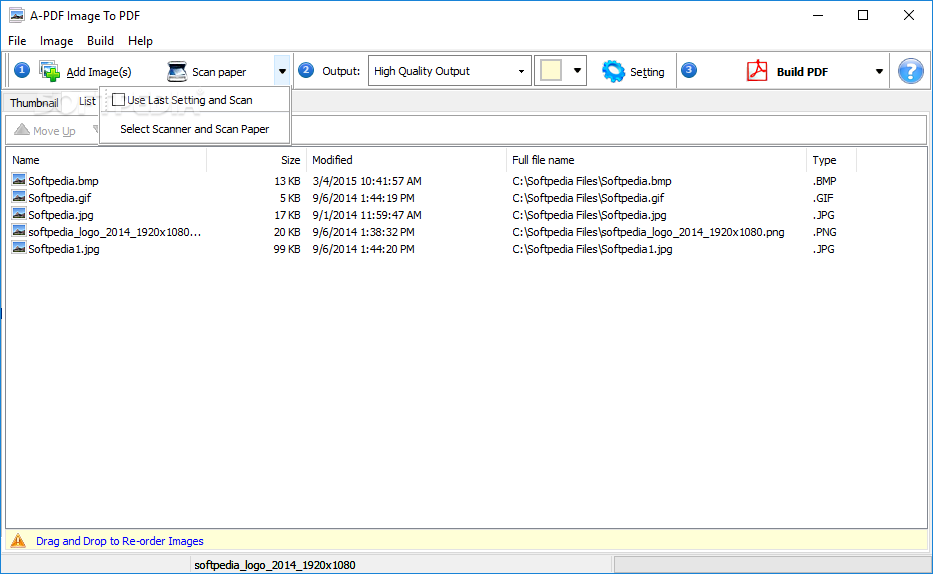Image resolution: width=933 pixels, height=574 pixels.
Task: Click the Build PDF button label
Action: (x=802, y=72)
